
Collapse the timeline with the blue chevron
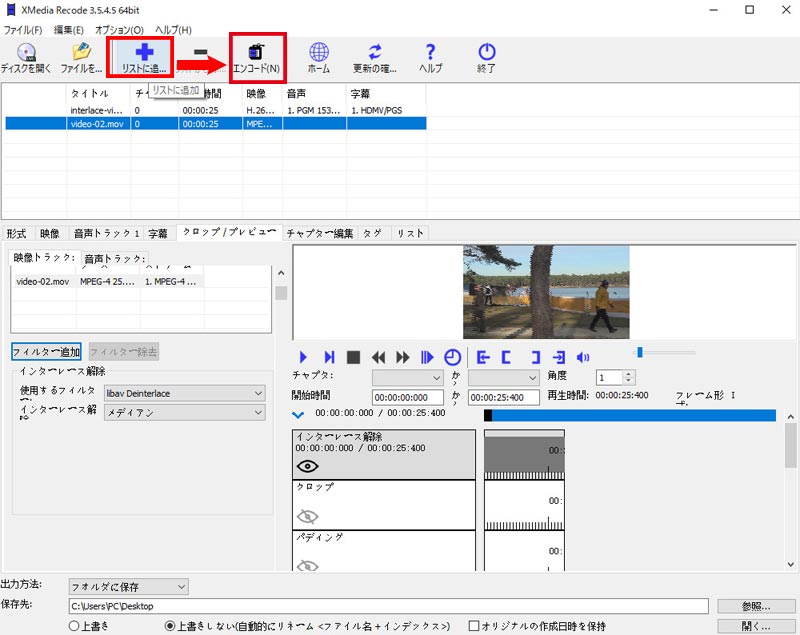[x=298, y=415]
